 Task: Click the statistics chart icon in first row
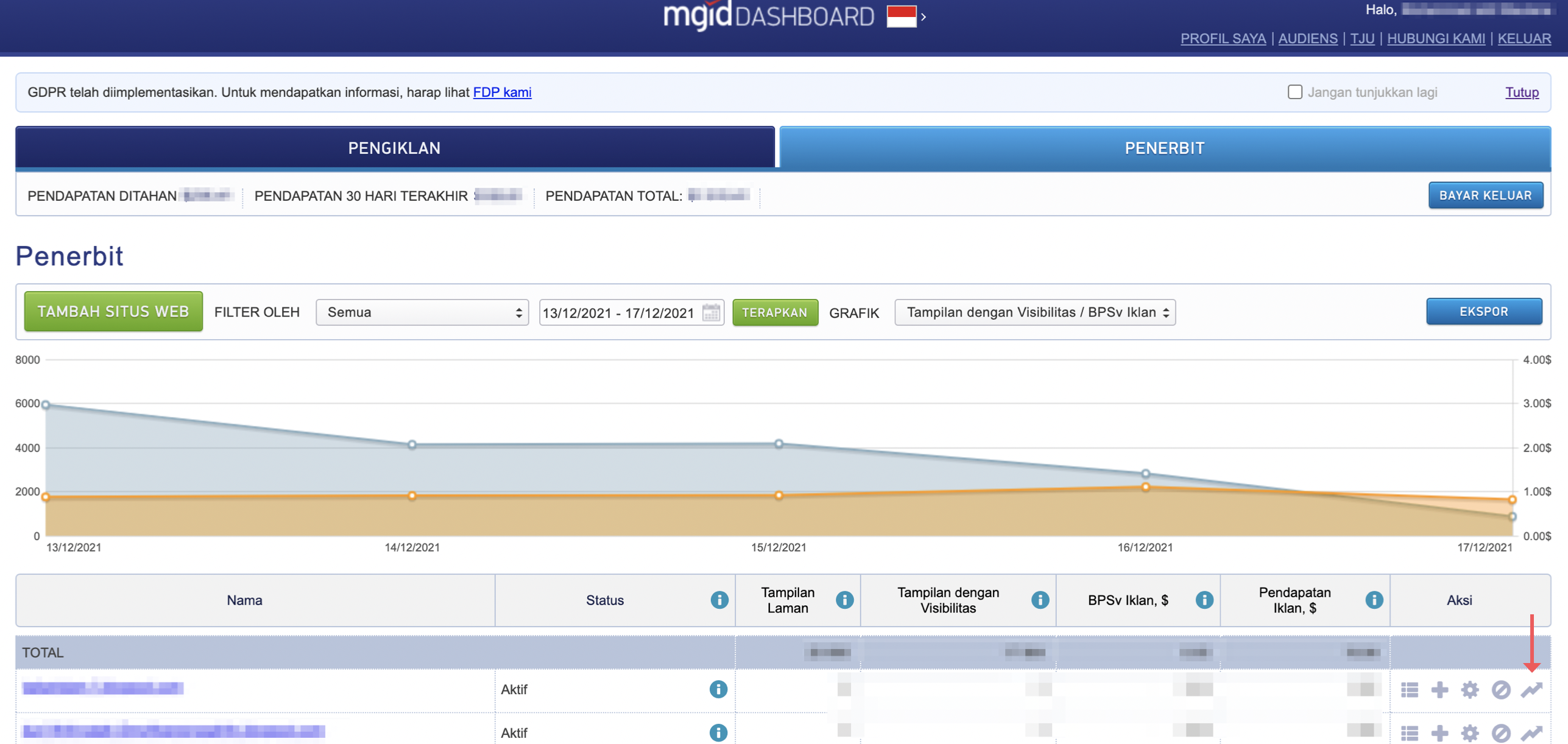point(1531,689)
